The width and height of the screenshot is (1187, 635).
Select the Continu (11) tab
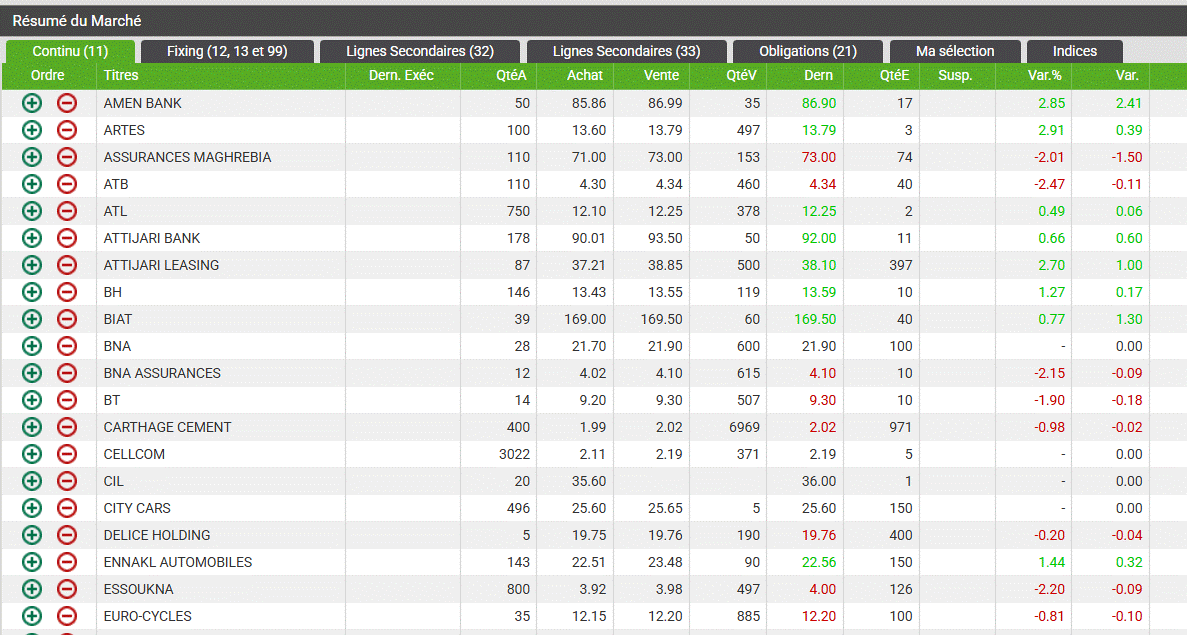pos(70,51)
